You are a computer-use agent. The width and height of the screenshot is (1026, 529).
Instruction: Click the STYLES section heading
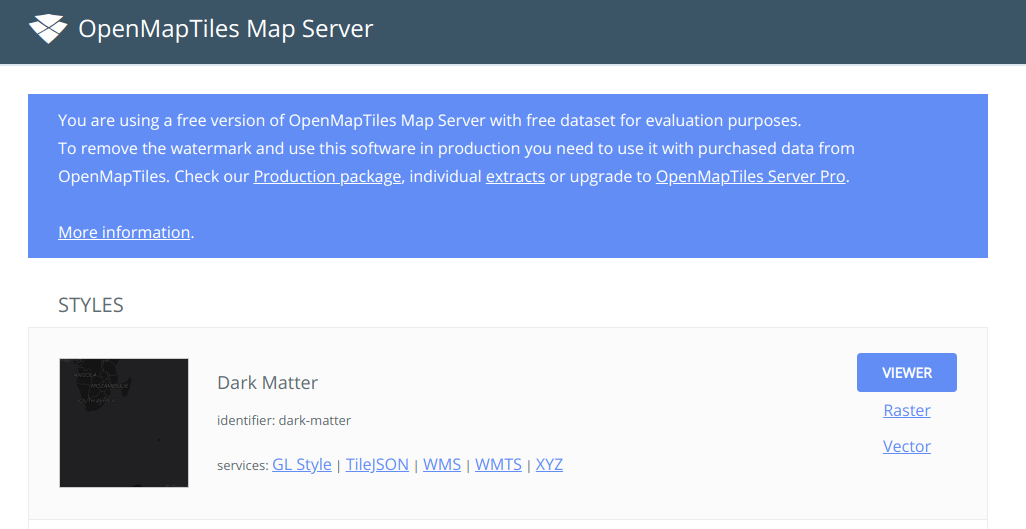pyautogui.click(x=91, y=305)
